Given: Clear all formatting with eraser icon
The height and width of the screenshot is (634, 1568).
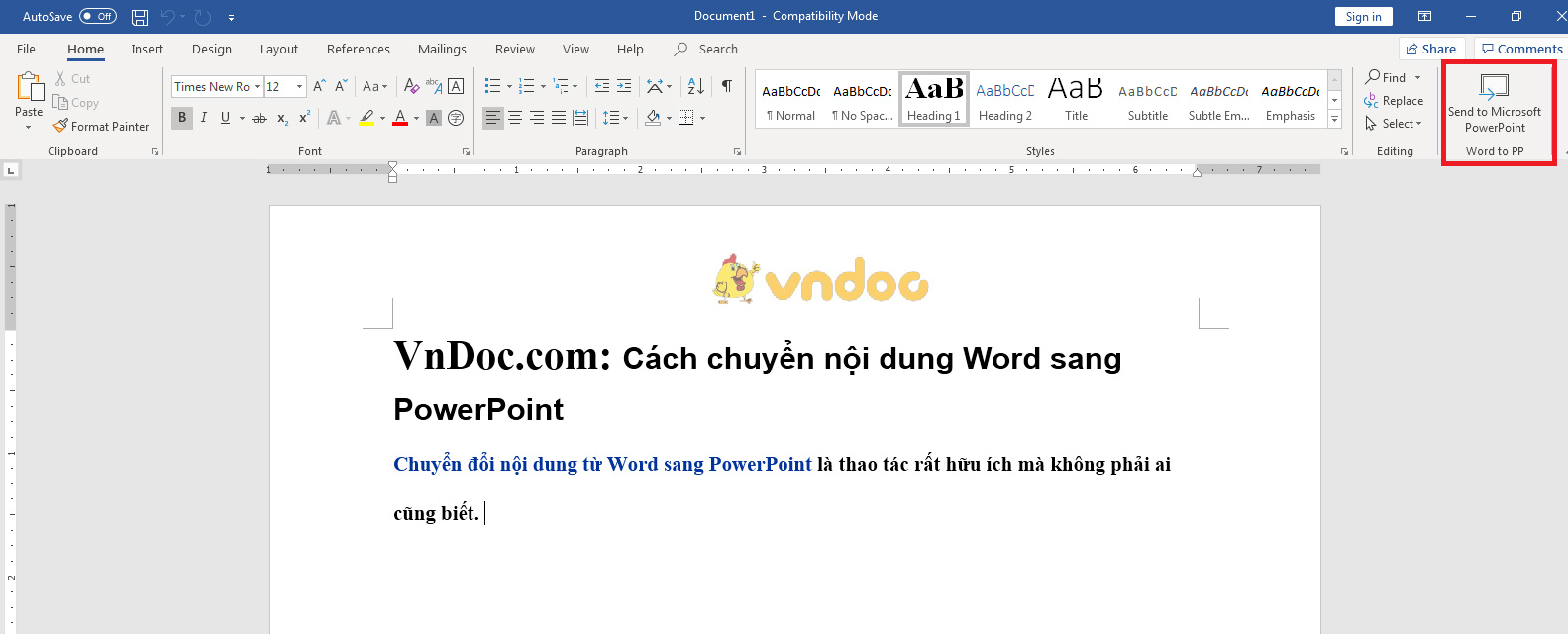Looking at the screenshot, I should (412, 86).
